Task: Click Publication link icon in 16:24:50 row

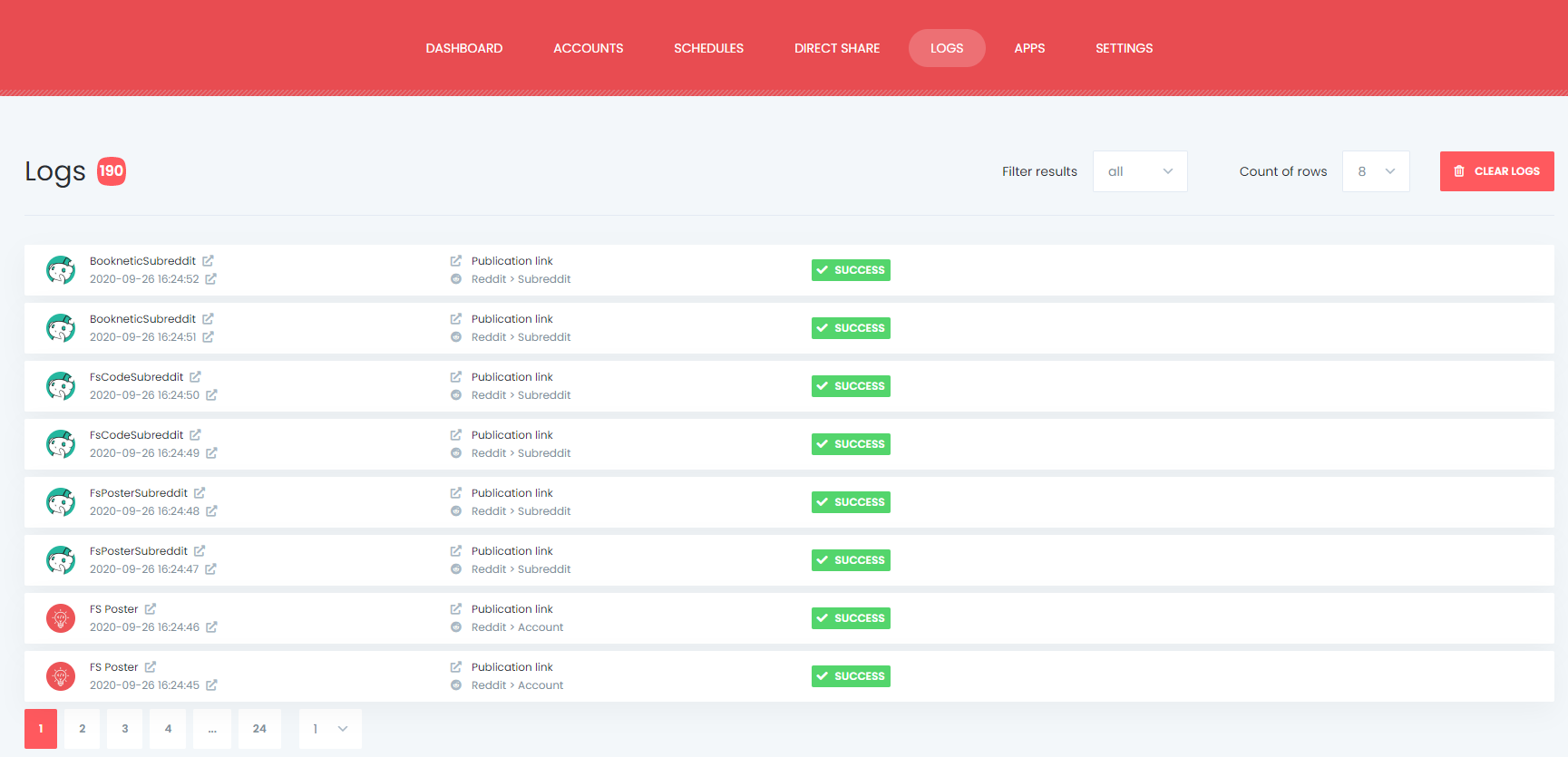Action: (x=456, y=376)
